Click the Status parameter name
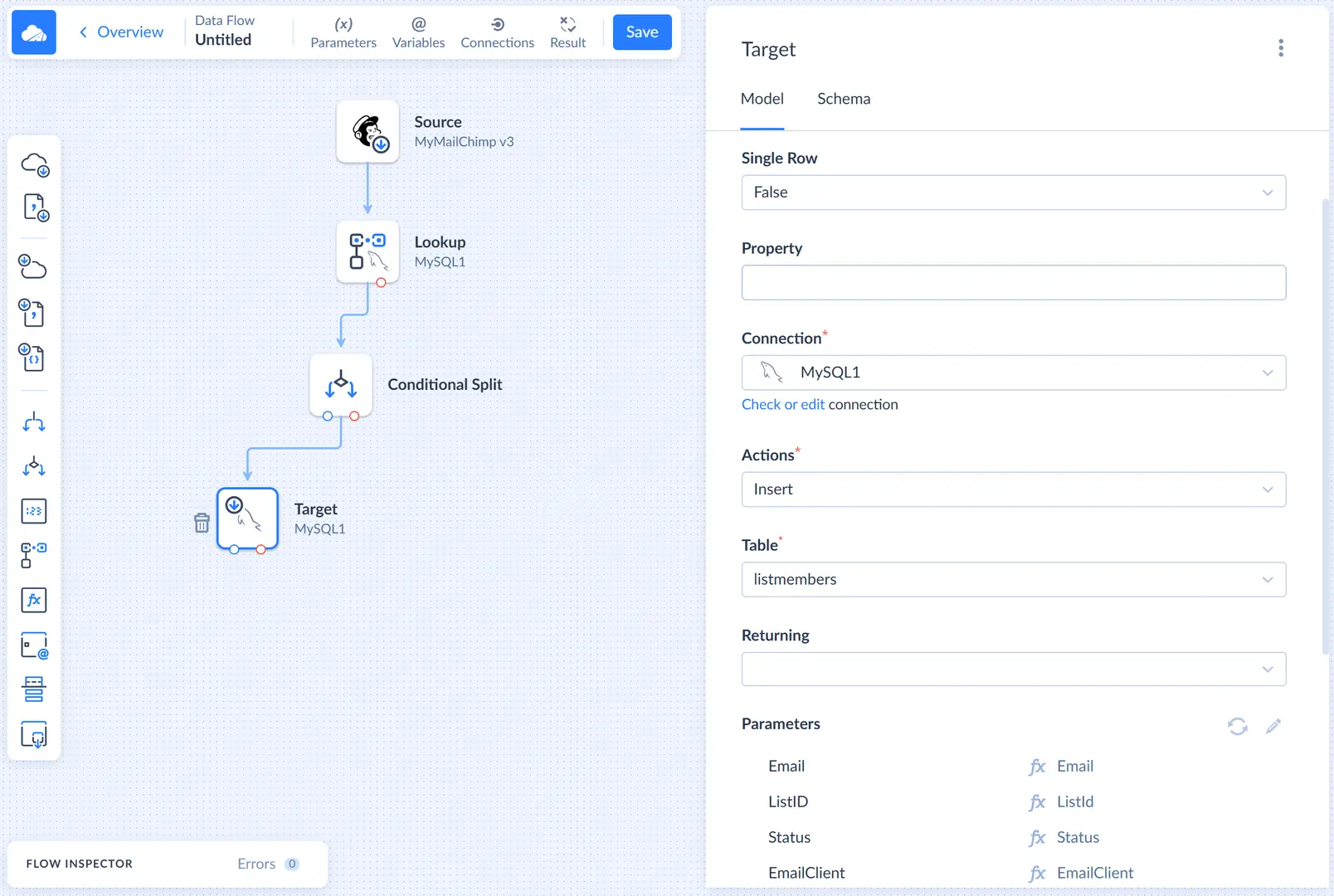 tap(789, 838)
